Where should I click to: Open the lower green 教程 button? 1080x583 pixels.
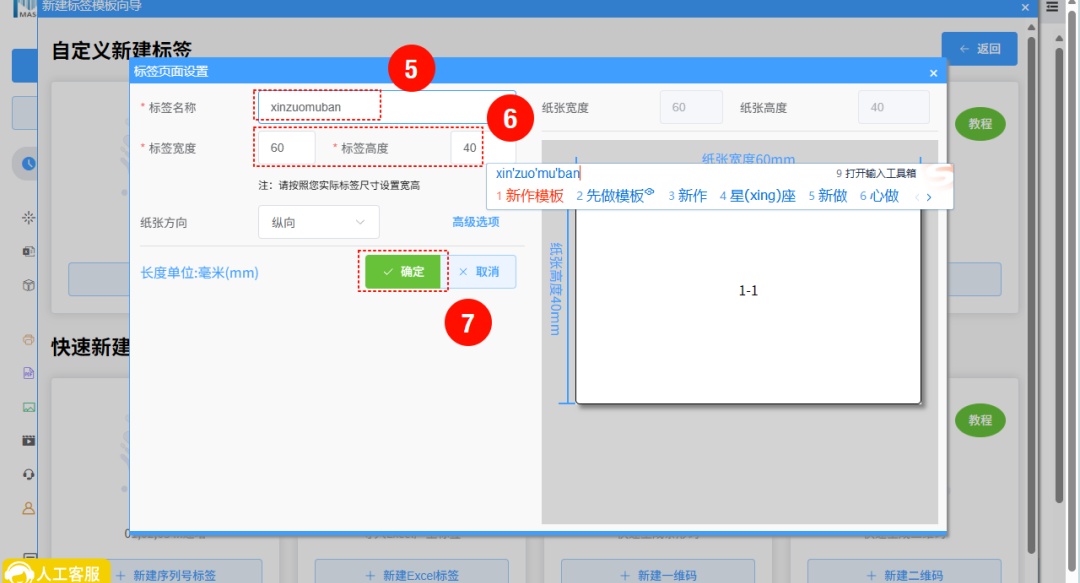980,420
